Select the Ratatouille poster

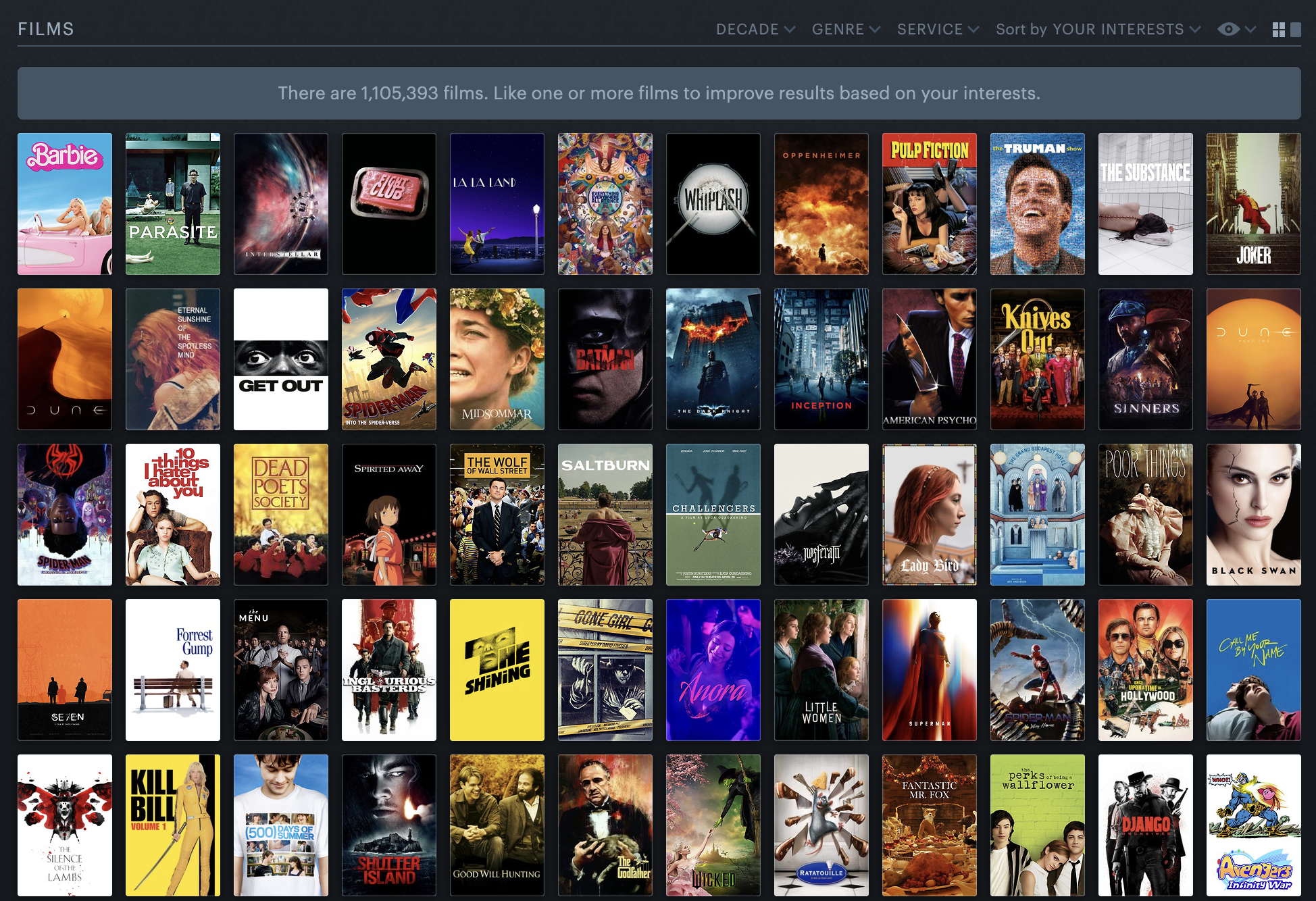coord(821,825)
